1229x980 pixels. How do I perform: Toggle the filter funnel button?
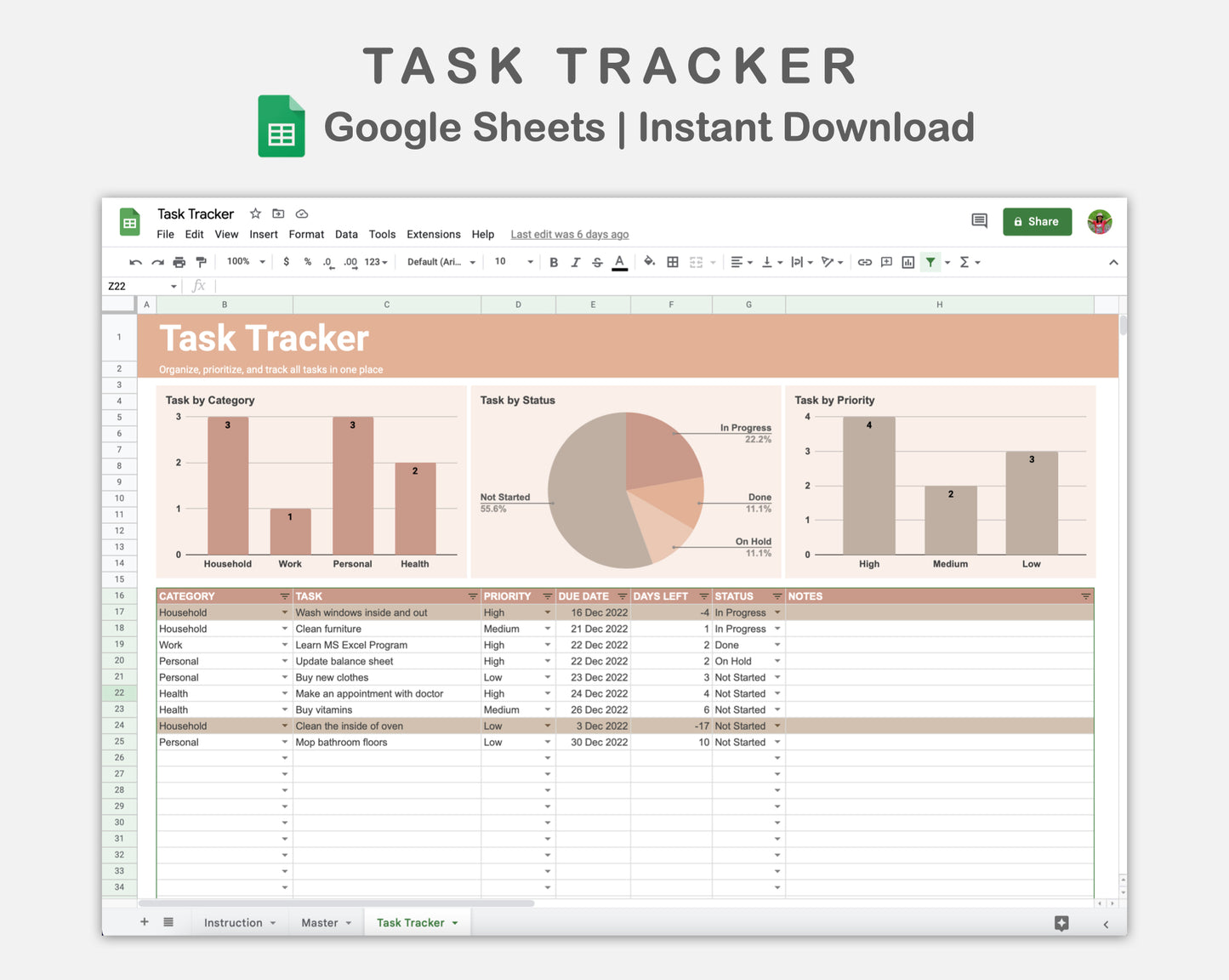pyautogui.click(x=930, y=262)
